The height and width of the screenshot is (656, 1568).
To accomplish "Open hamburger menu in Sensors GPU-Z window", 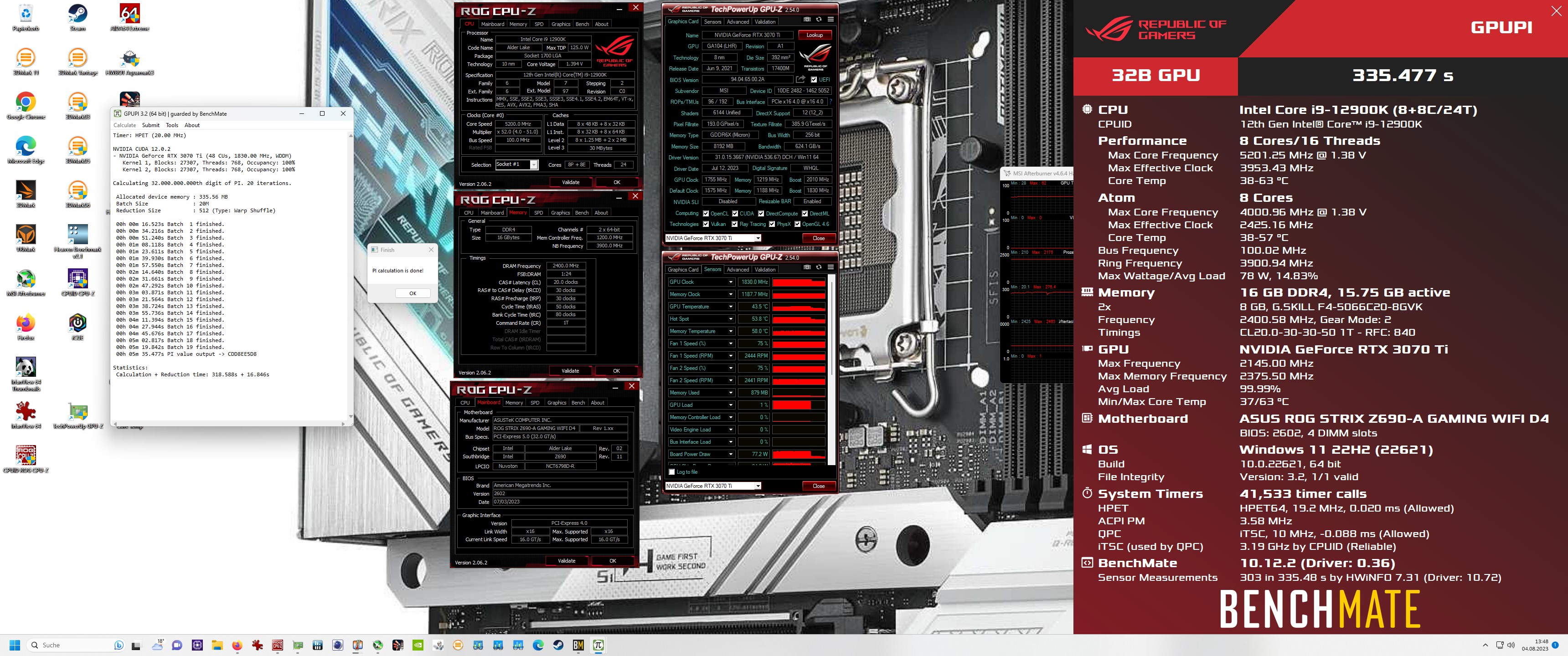I will pyautogui.click(x=830, y=267).
